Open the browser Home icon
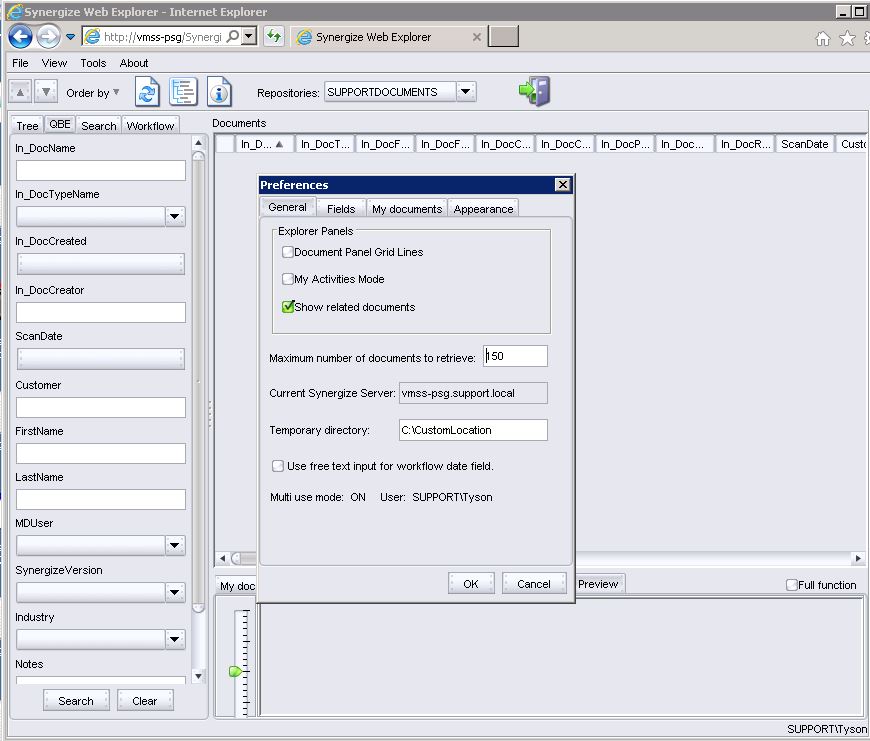This screenshot has height=741, width=870. (822, 38)
